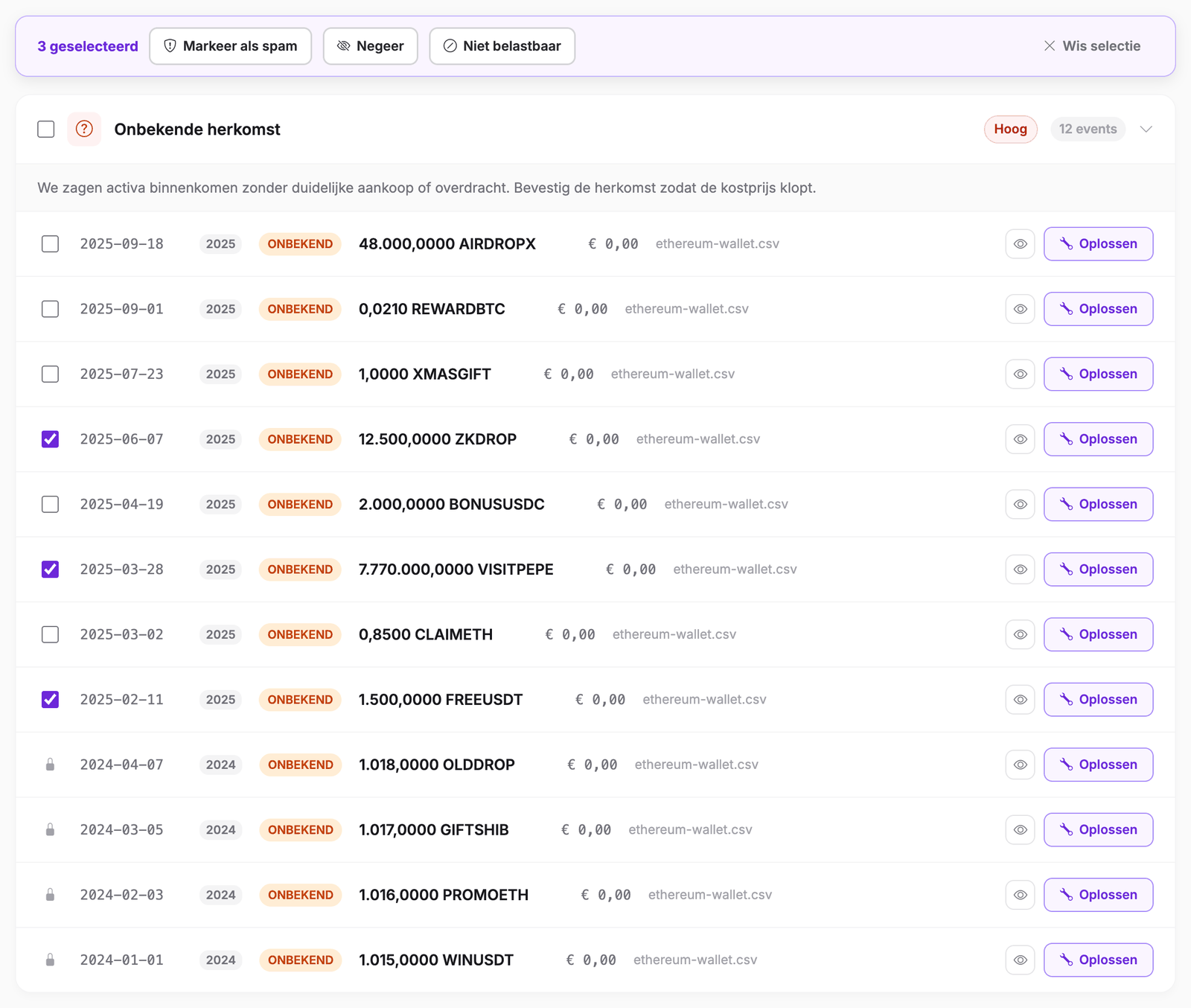This screenshot has width=1191, height=1008.
Task: Check the AIRDROPX row checkbox
Action: coord(50,244)
